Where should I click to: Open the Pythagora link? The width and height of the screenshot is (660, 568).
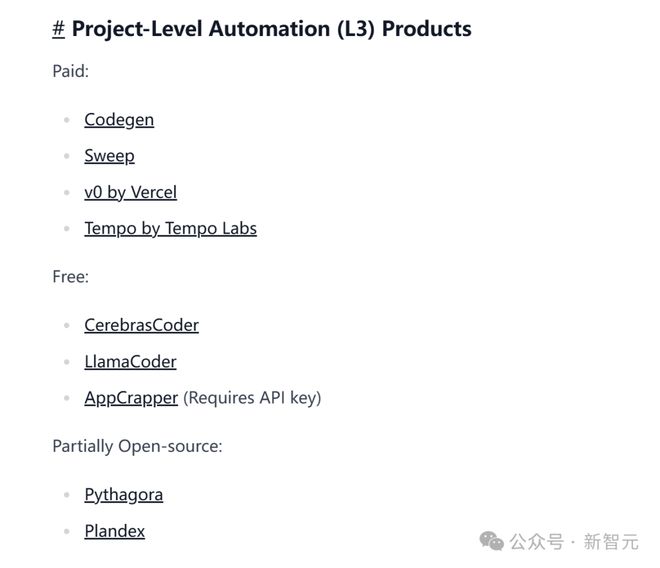tap(123, 494)
